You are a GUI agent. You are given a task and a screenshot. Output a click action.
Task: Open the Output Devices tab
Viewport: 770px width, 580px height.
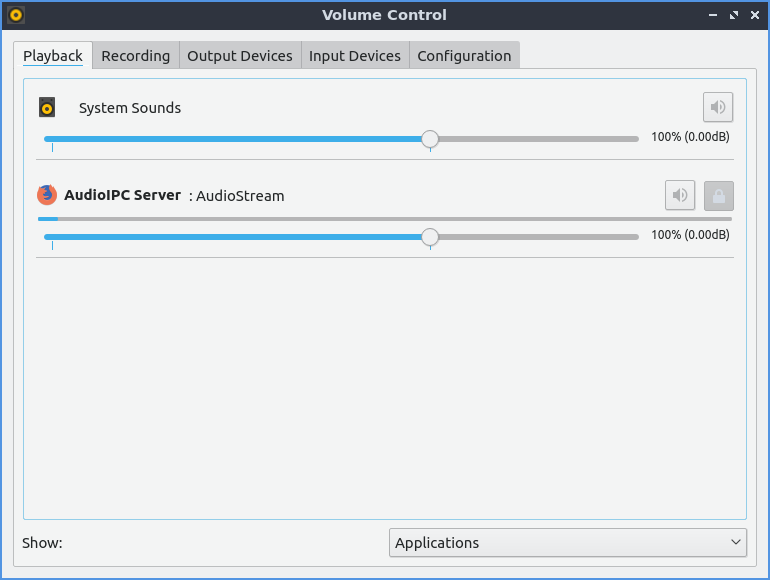pyautogui.click(x=240, y=56)
